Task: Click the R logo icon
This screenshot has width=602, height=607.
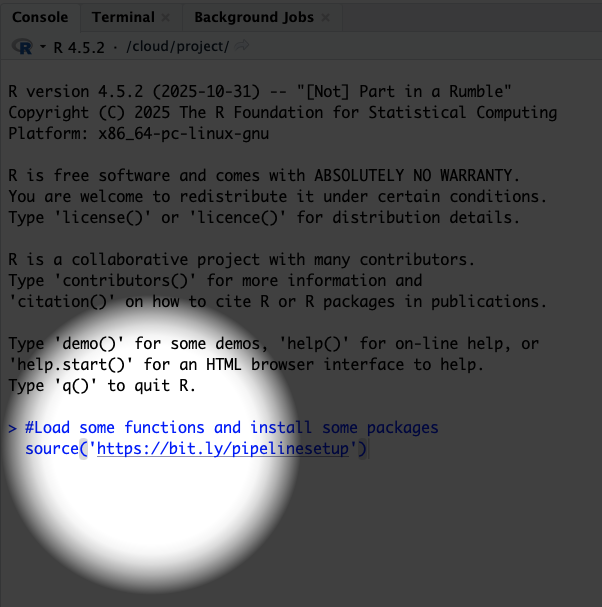Action: [x=22, y=47]
